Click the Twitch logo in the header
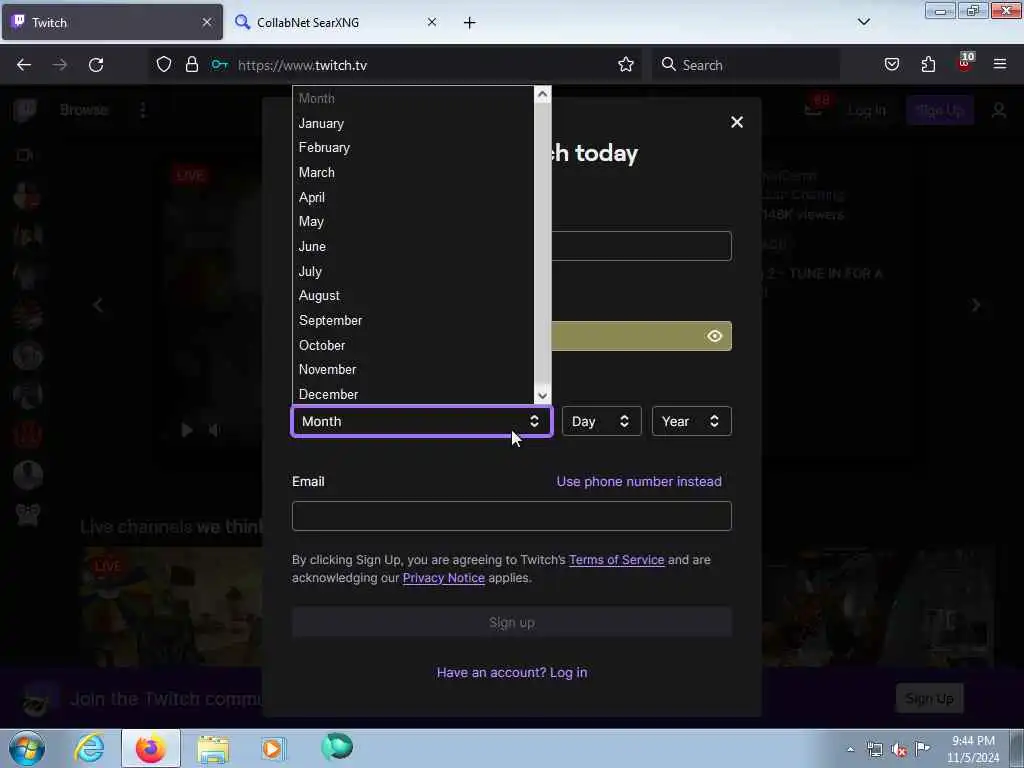Screen dimensions: 1024x768 click(25, 110)
